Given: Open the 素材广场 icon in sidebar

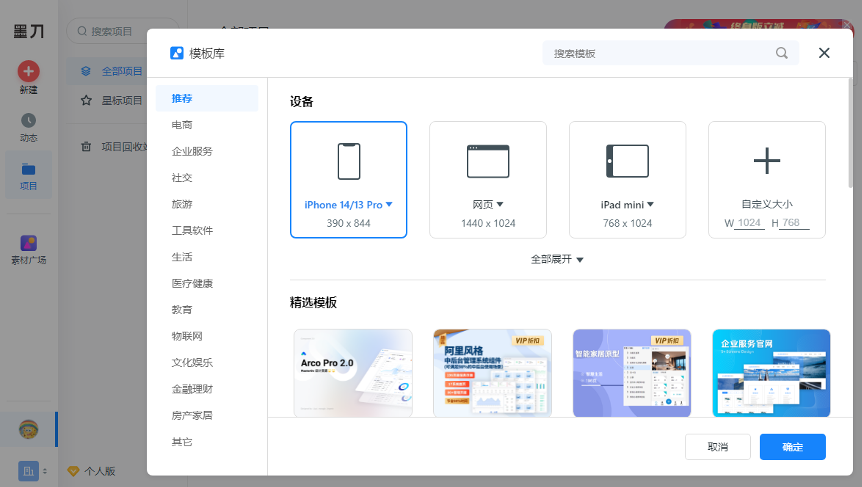Looking at the screenshot, I should 29,243.
